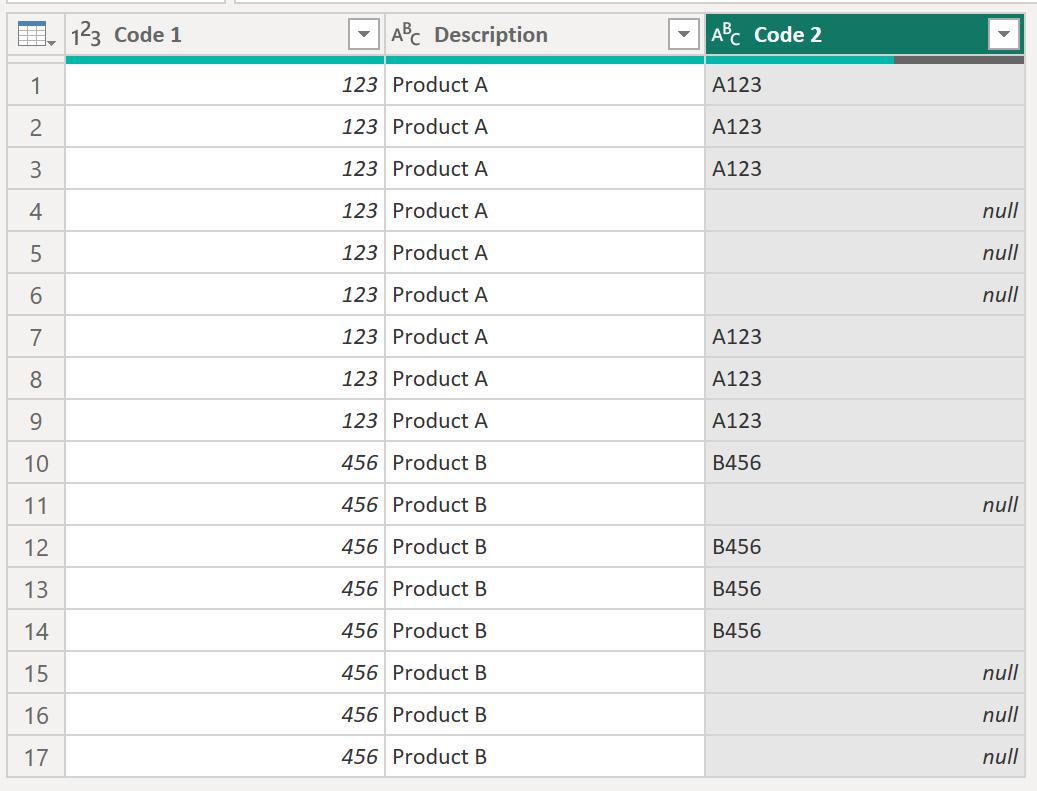Click the 456 Code 1 cell in row 12
The height and width of the screenshot is (791, 1037).
(225, 547)
